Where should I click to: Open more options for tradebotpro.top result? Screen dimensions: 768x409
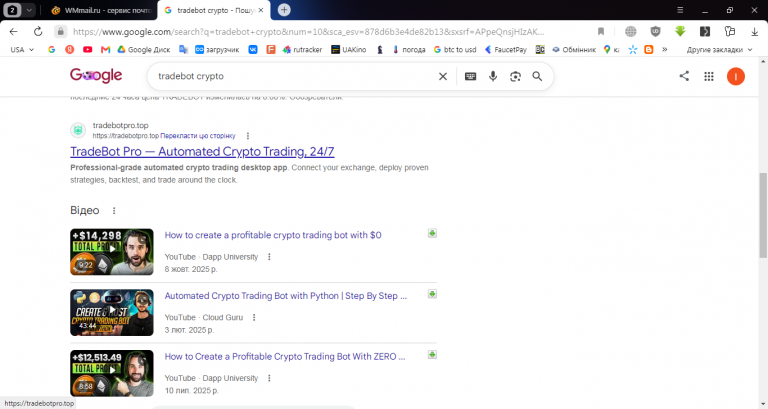click(x=248, y=136)
